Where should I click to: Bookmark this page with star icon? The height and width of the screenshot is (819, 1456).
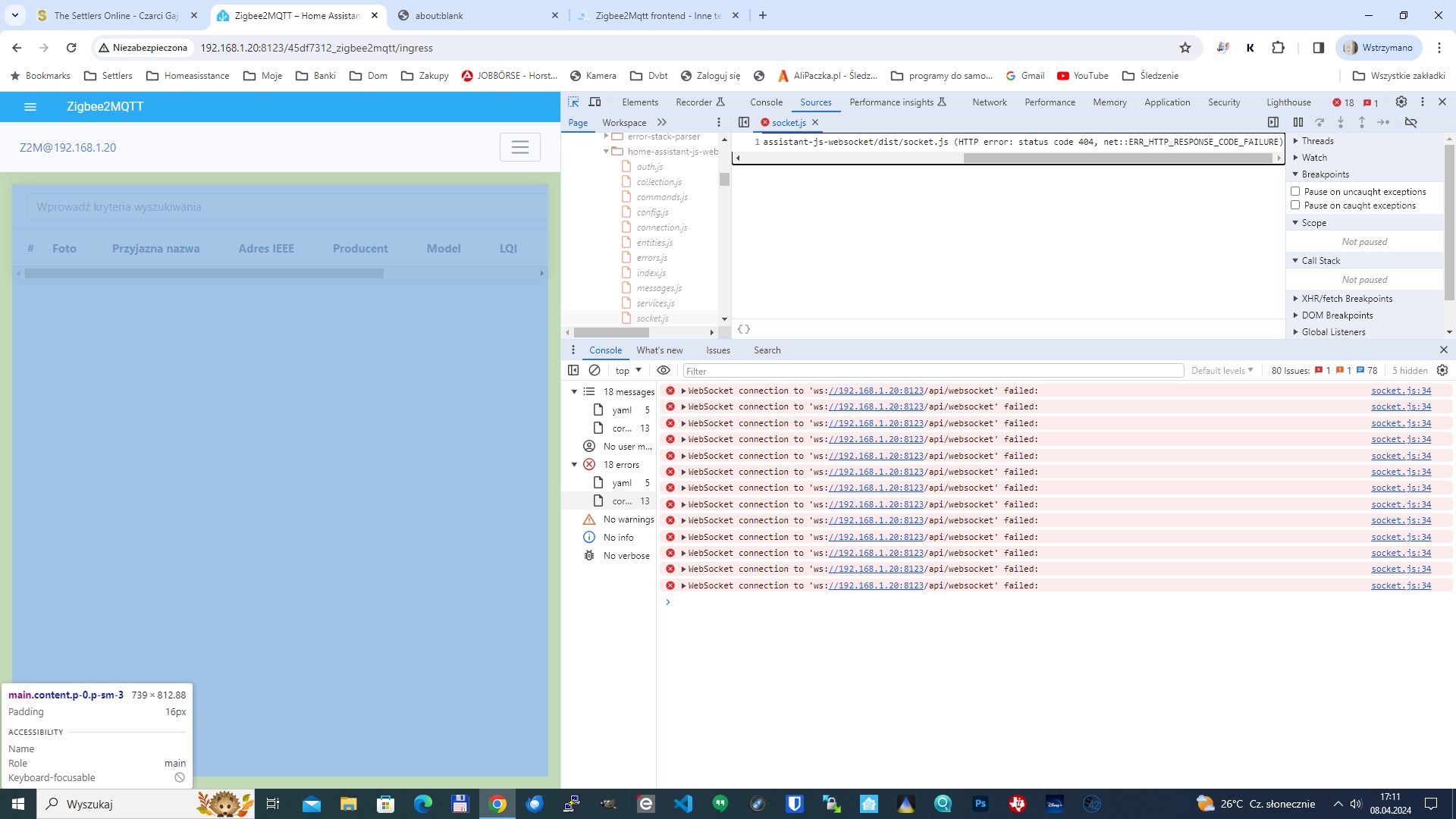tap(1185, 48)
